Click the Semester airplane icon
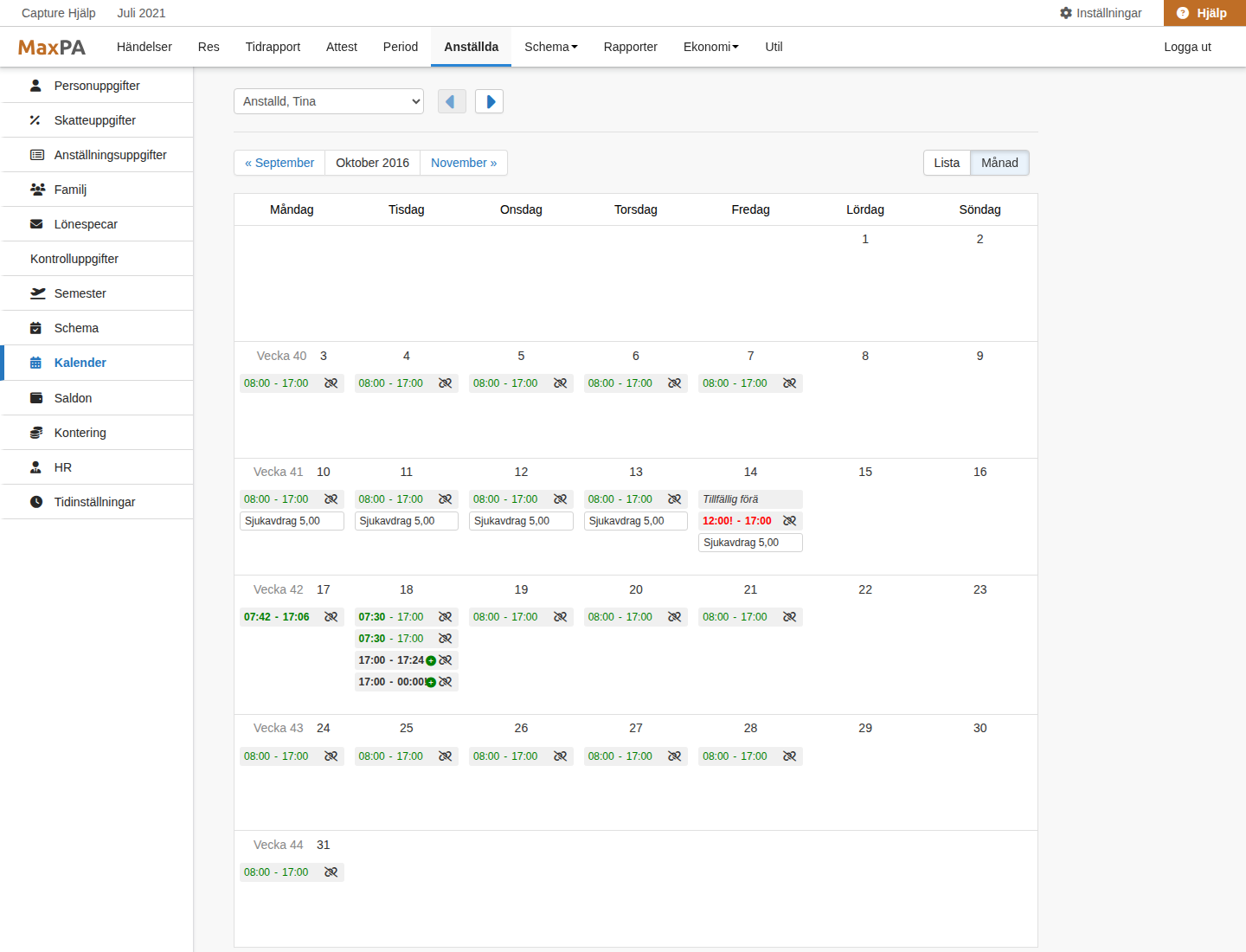Viewport: 1246px width, 952px height. (37, 293)
